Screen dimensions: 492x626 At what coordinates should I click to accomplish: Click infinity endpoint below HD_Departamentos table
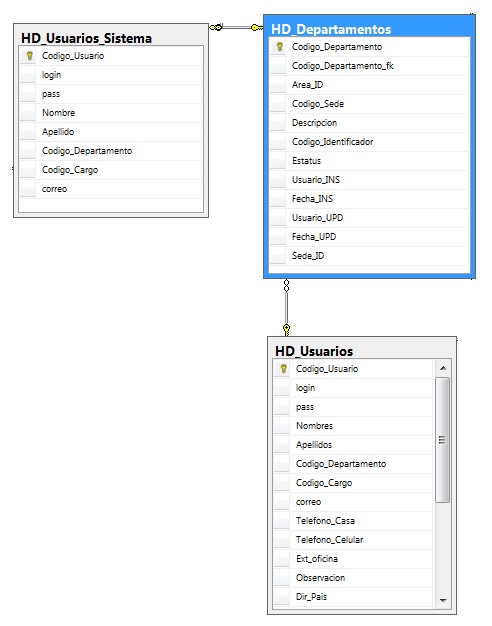(x=286, y=285)
